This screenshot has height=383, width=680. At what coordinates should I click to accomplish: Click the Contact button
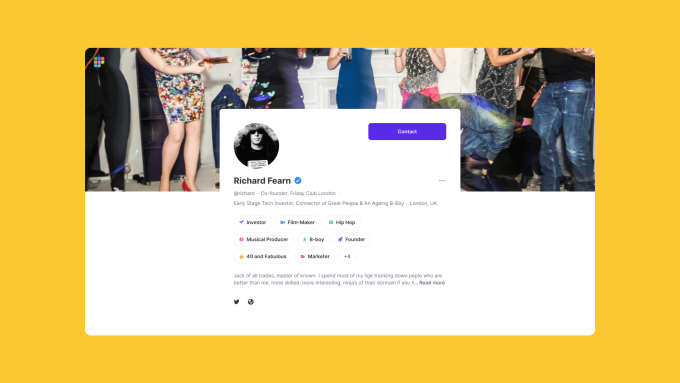coord(407,131)
